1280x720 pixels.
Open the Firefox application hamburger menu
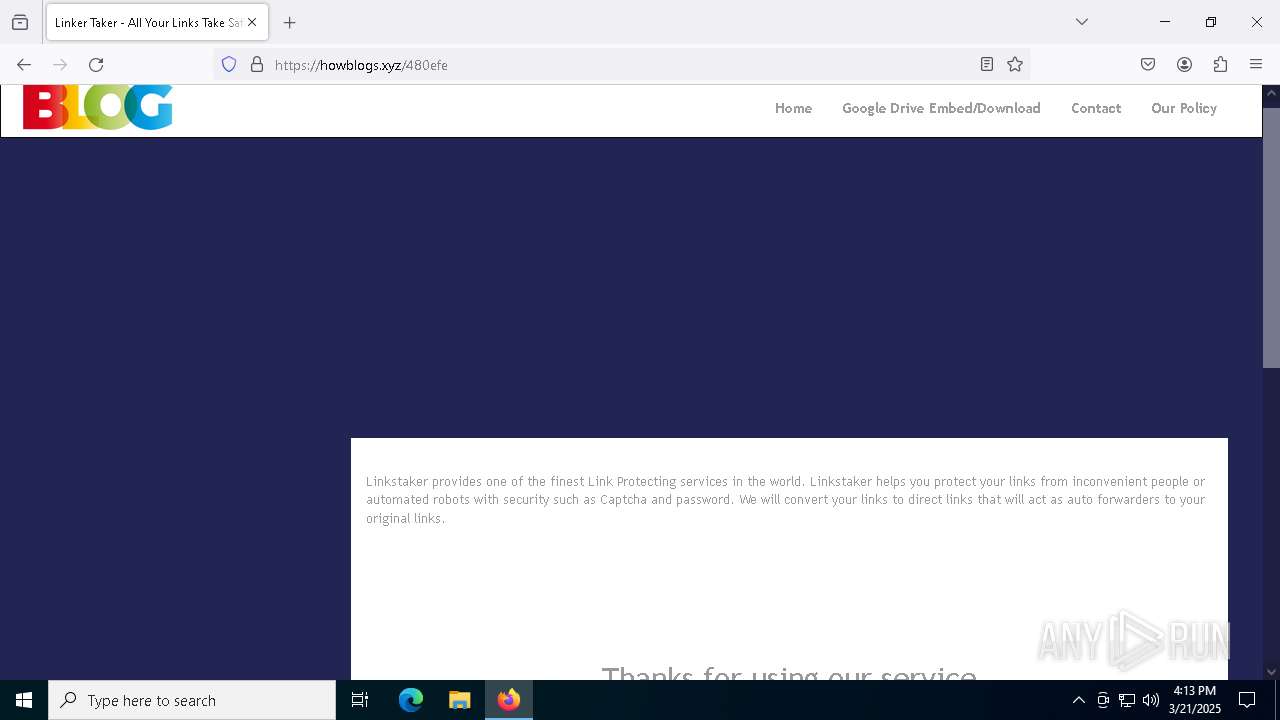[1256, 65]
